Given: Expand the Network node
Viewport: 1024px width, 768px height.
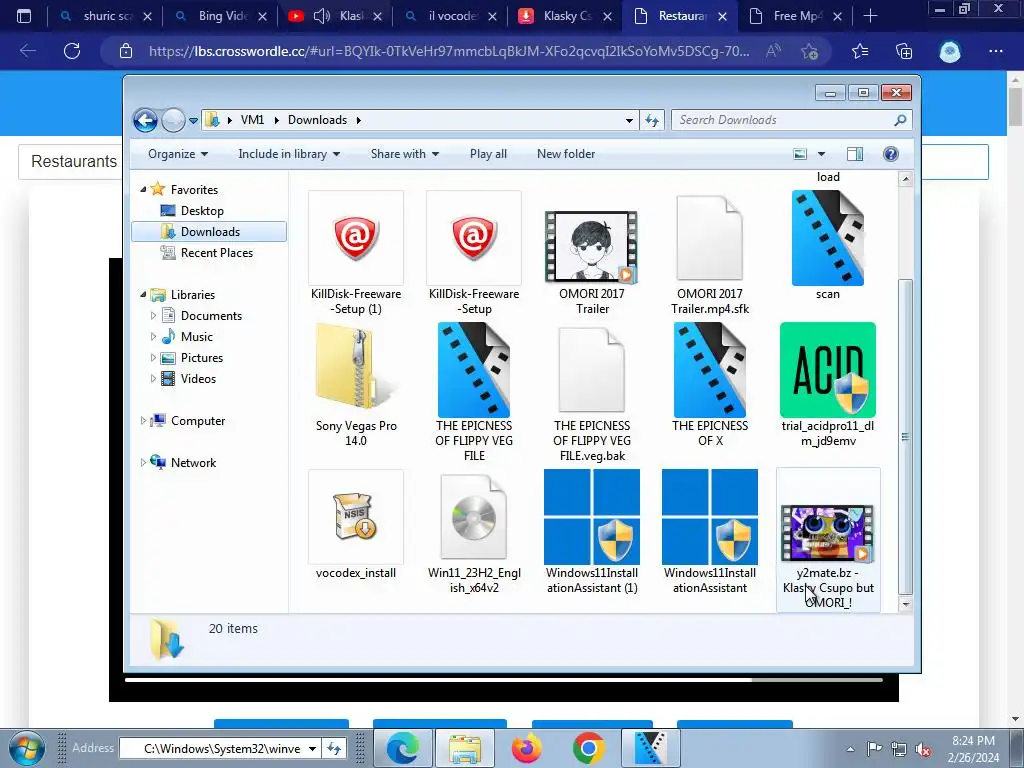Looking at the screenshot, I should click(143, 462).
